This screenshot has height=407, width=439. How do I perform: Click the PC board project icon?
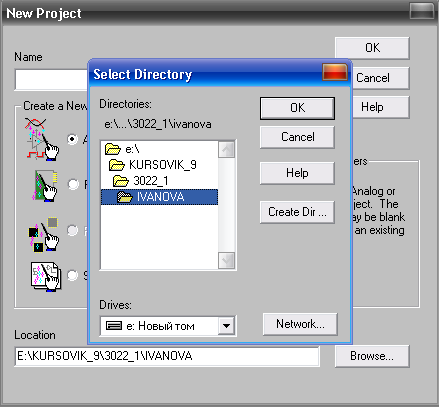click(45, 186)
